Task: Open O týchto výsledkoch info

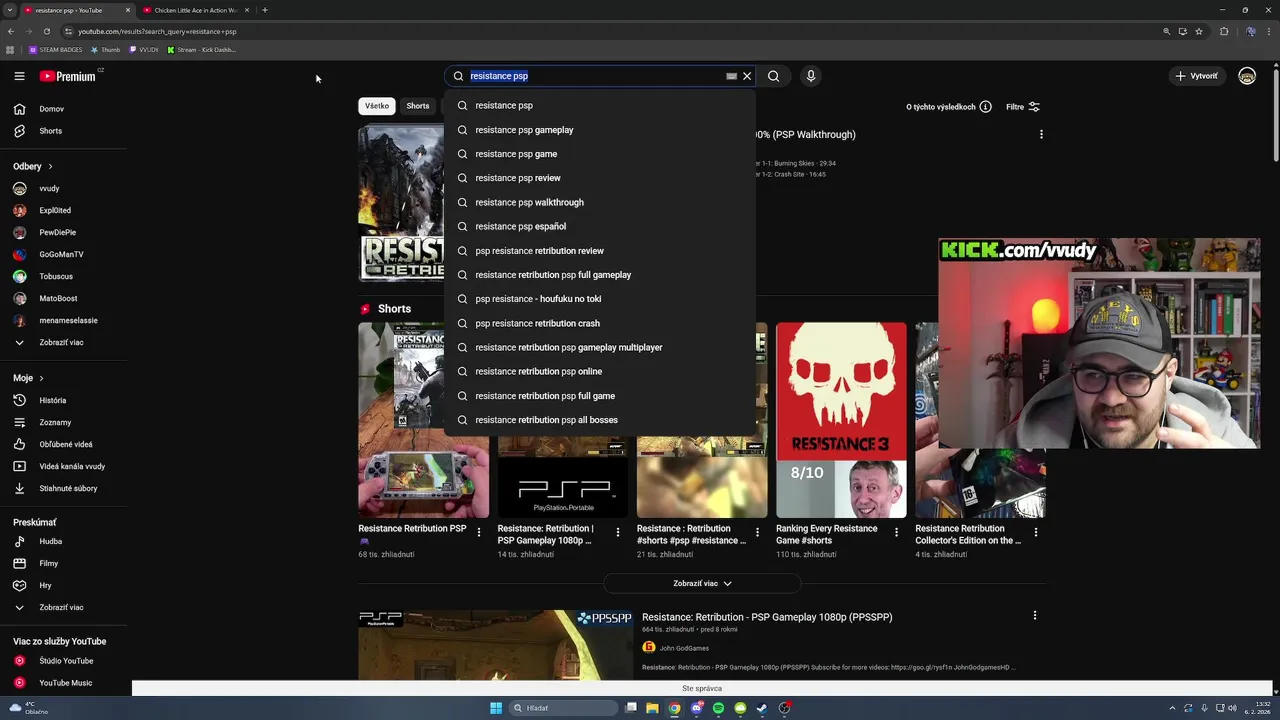Action: 948,107
